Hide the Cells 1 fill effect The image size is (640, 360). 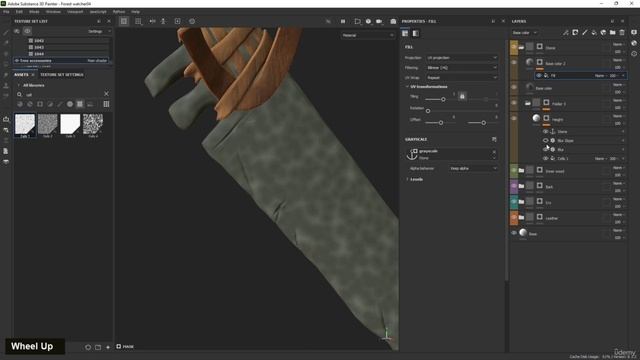click(545, 158)
